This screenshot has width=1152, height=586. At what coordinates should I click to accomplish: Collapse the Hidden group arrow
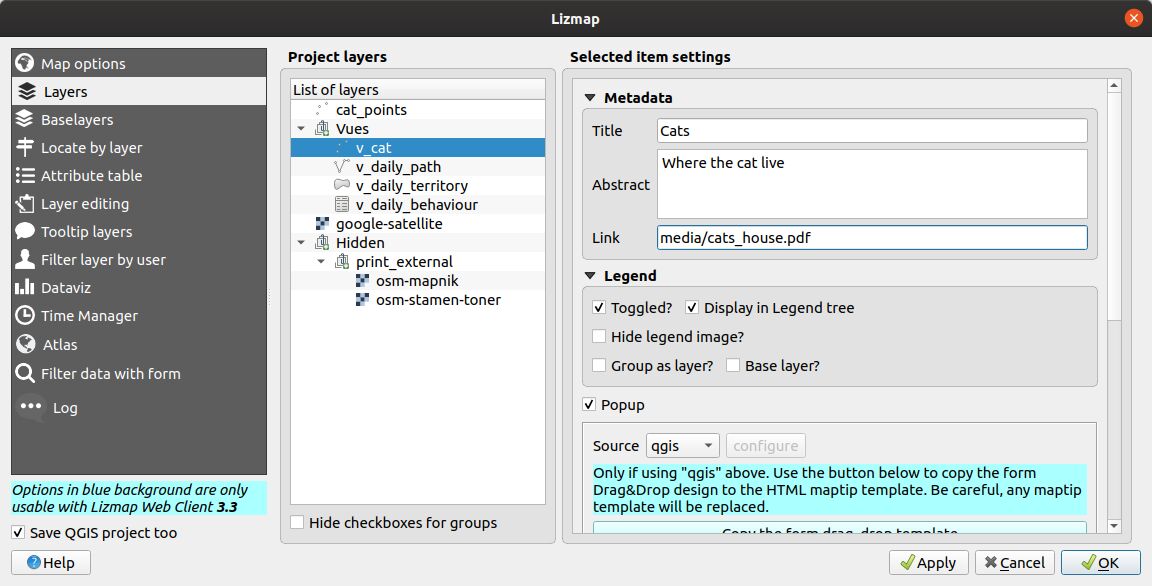coord(301,242)
